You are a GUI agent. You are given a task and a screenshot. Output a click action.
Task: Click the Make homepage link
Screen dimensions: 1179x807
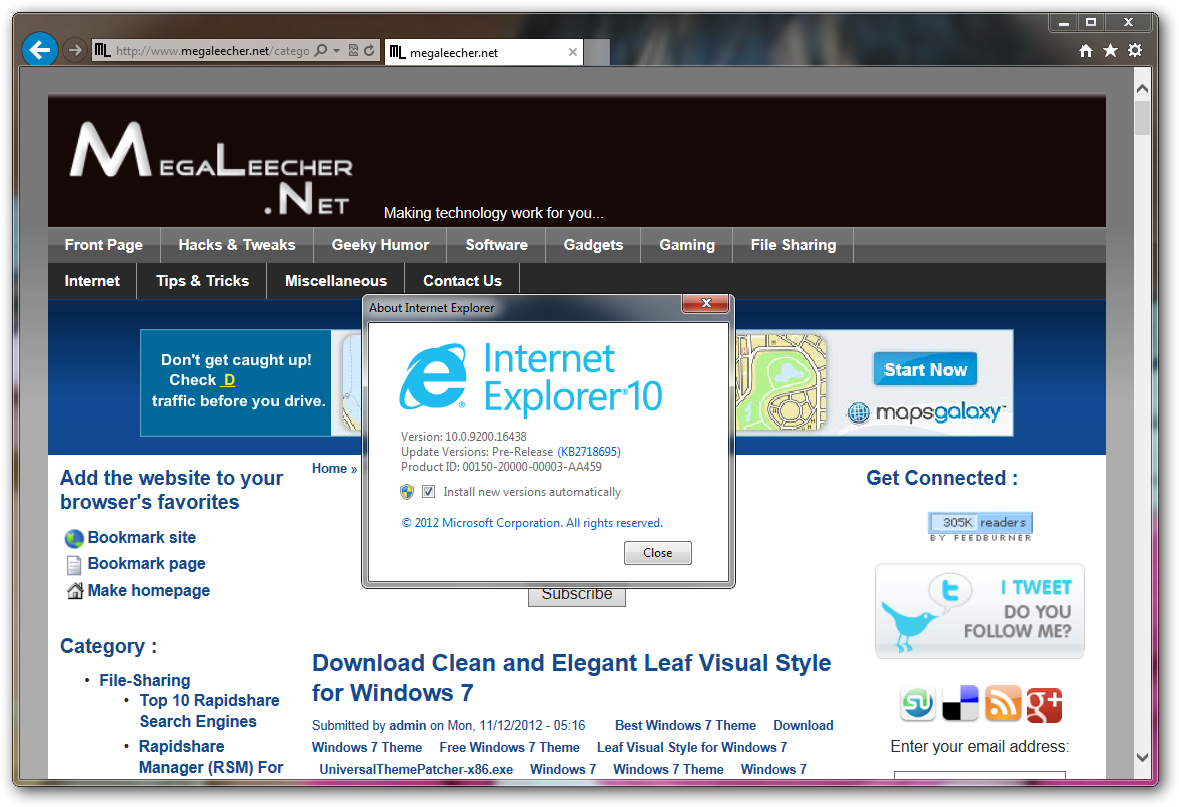tap(149, 591)
